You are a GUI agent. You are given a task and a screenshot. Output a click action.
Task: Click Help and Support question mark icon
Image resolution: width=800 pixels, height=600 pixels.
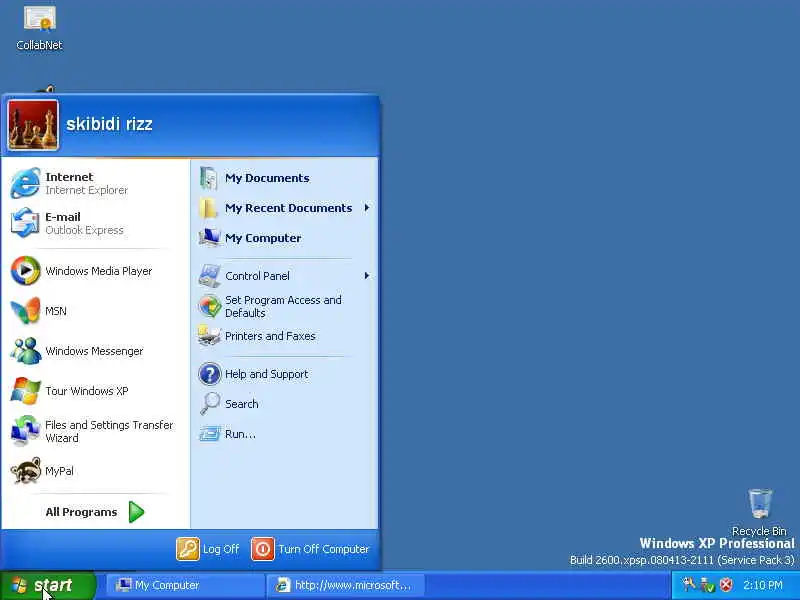(x=209, y=374)
